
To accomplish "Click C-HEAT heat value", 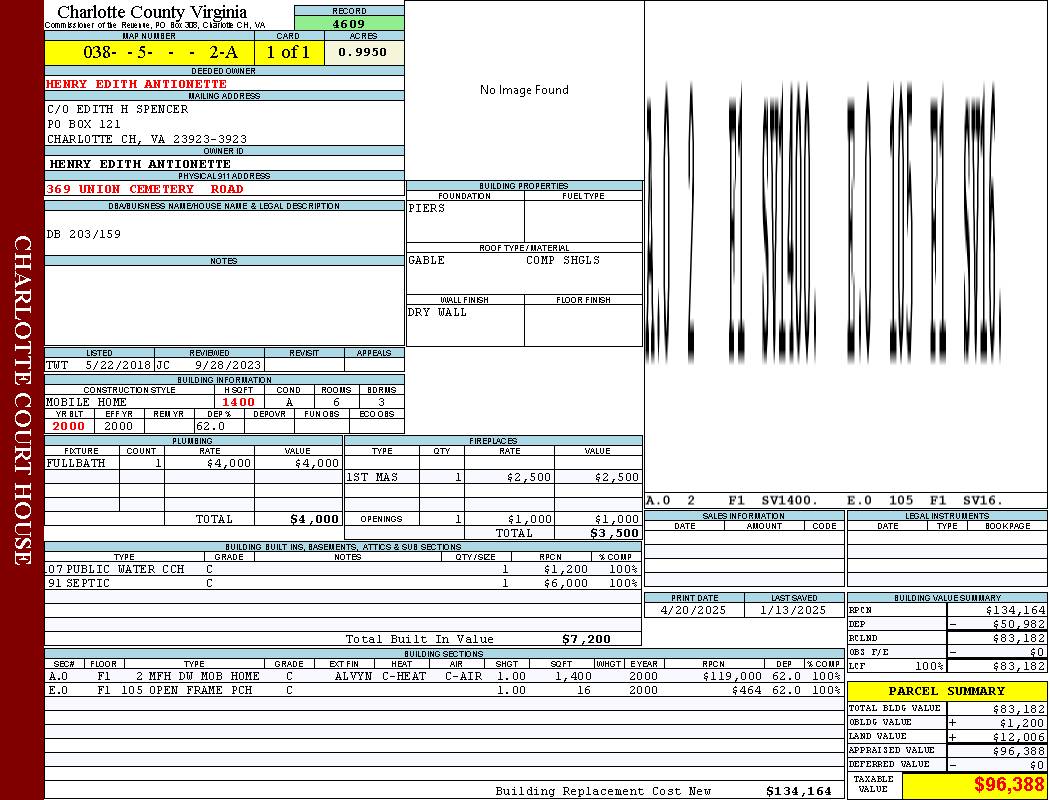I will click(x=404, y=676).
